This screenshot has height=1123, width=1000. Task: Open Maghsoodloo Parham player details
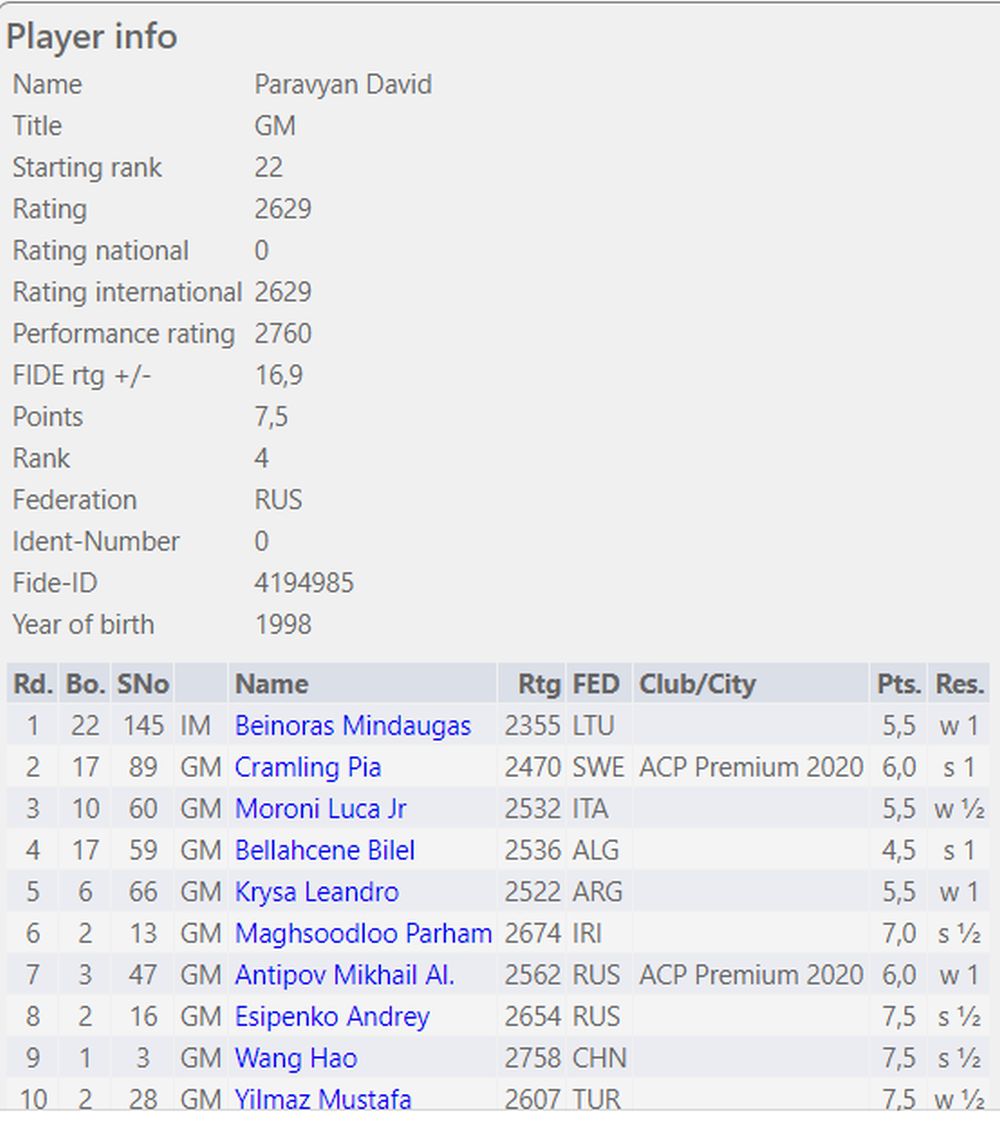tap(363, 934)
